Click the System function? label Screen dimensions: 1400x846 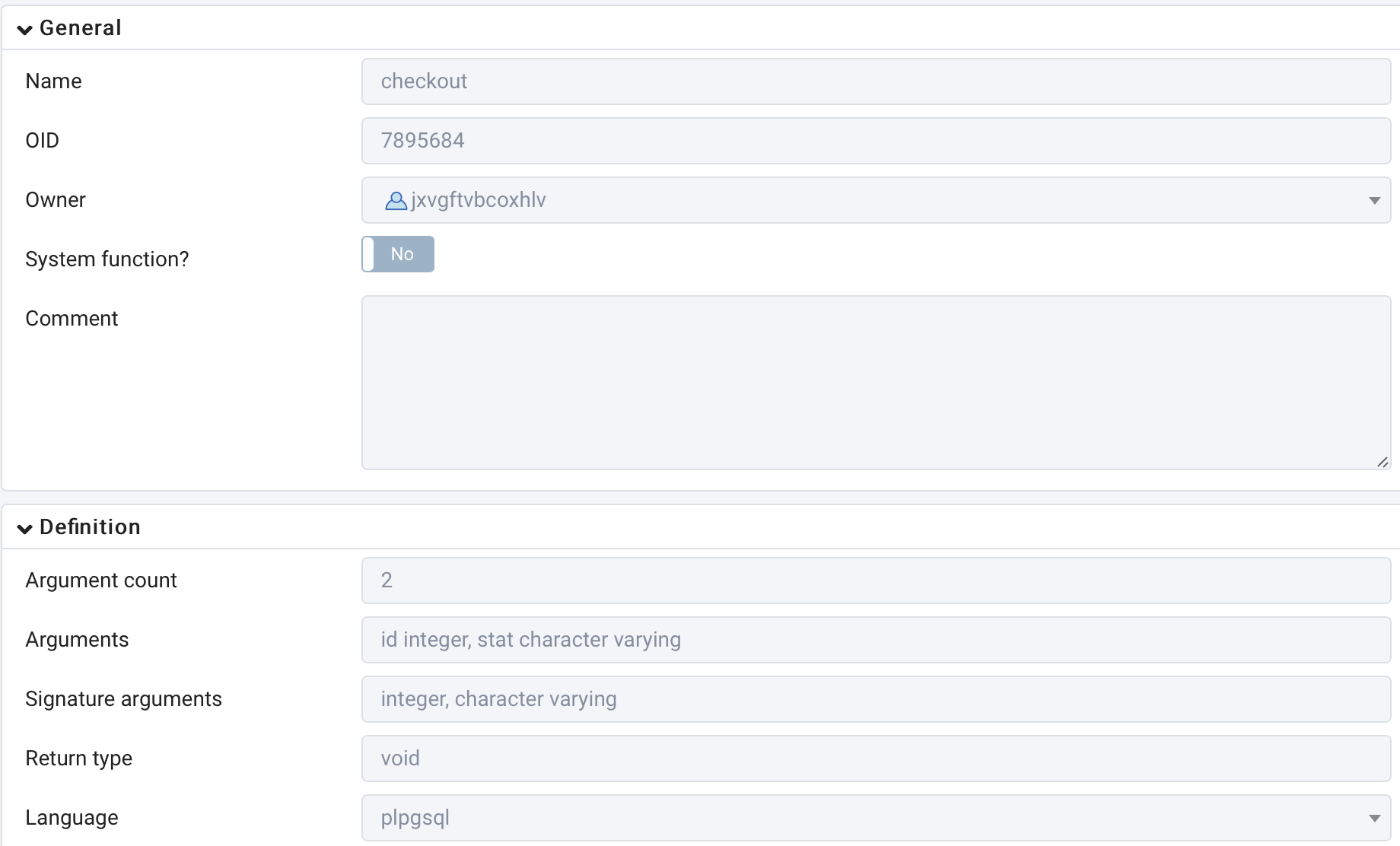click(107, 259)
